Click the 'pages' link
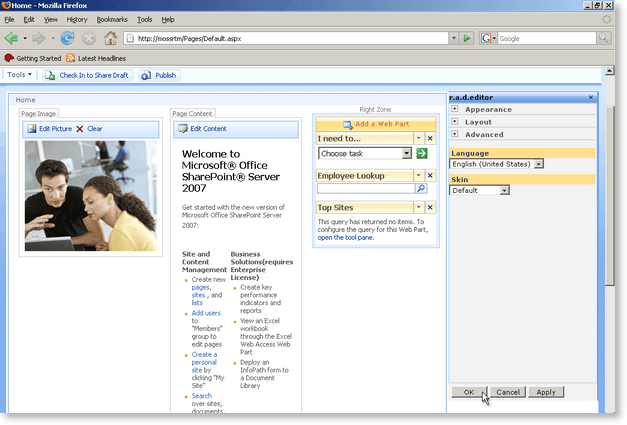Screen dimensions: 627x425 tap(201, 287)
